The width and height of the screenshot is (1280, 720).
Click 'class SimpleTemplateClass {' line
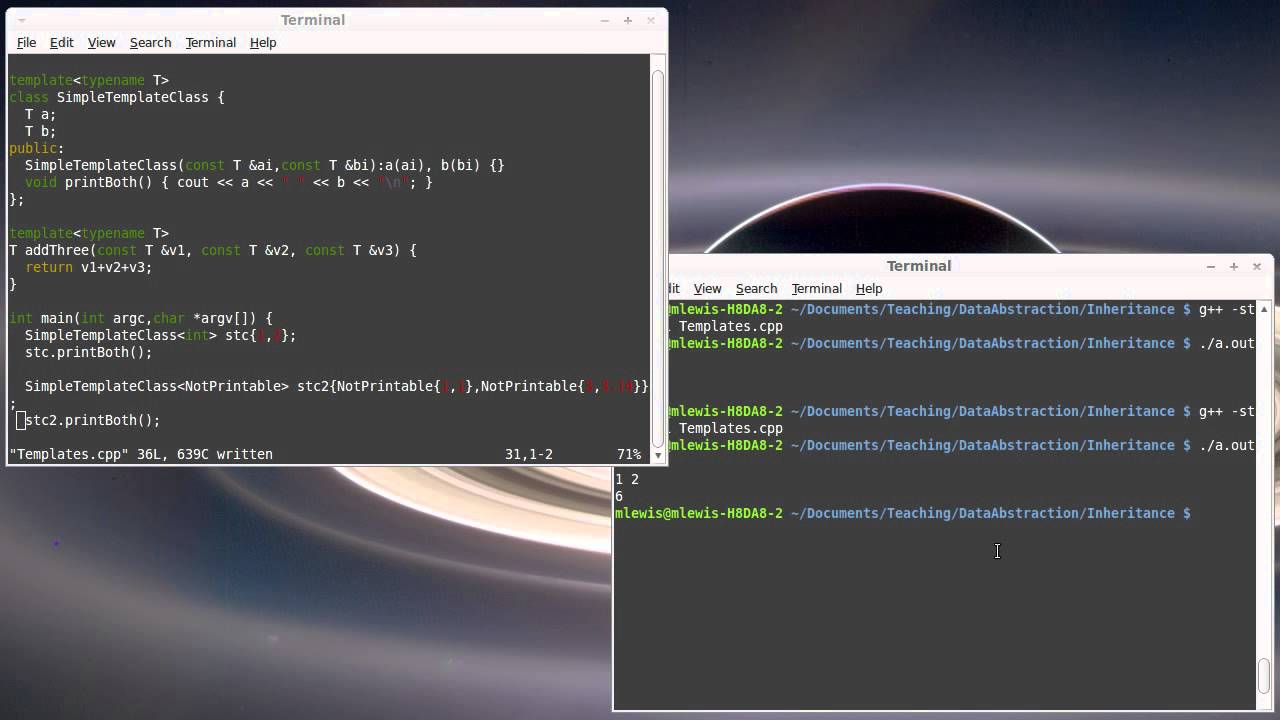tap(117, 97)
